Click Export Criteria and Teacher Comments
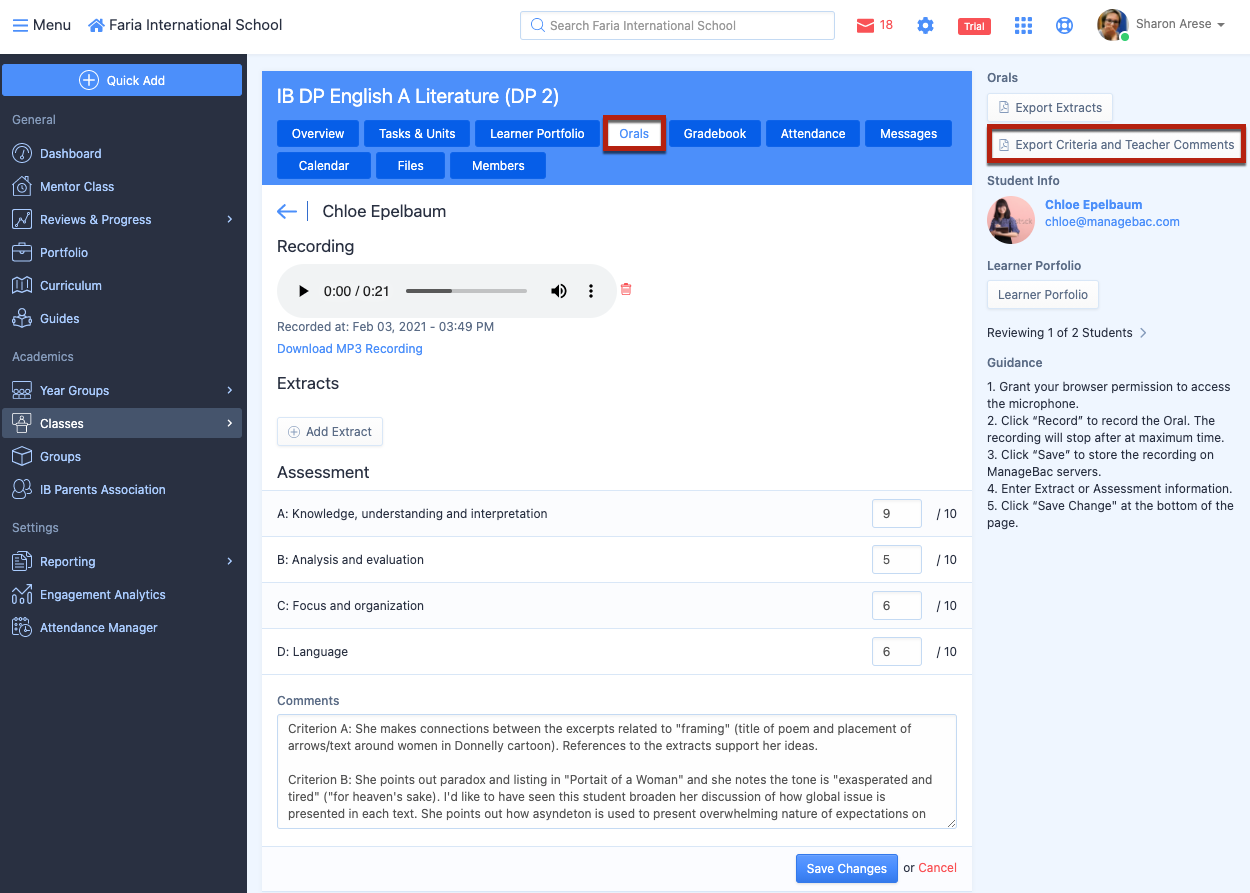Viewport: 1250px width, 893px height. point(1116,145)
